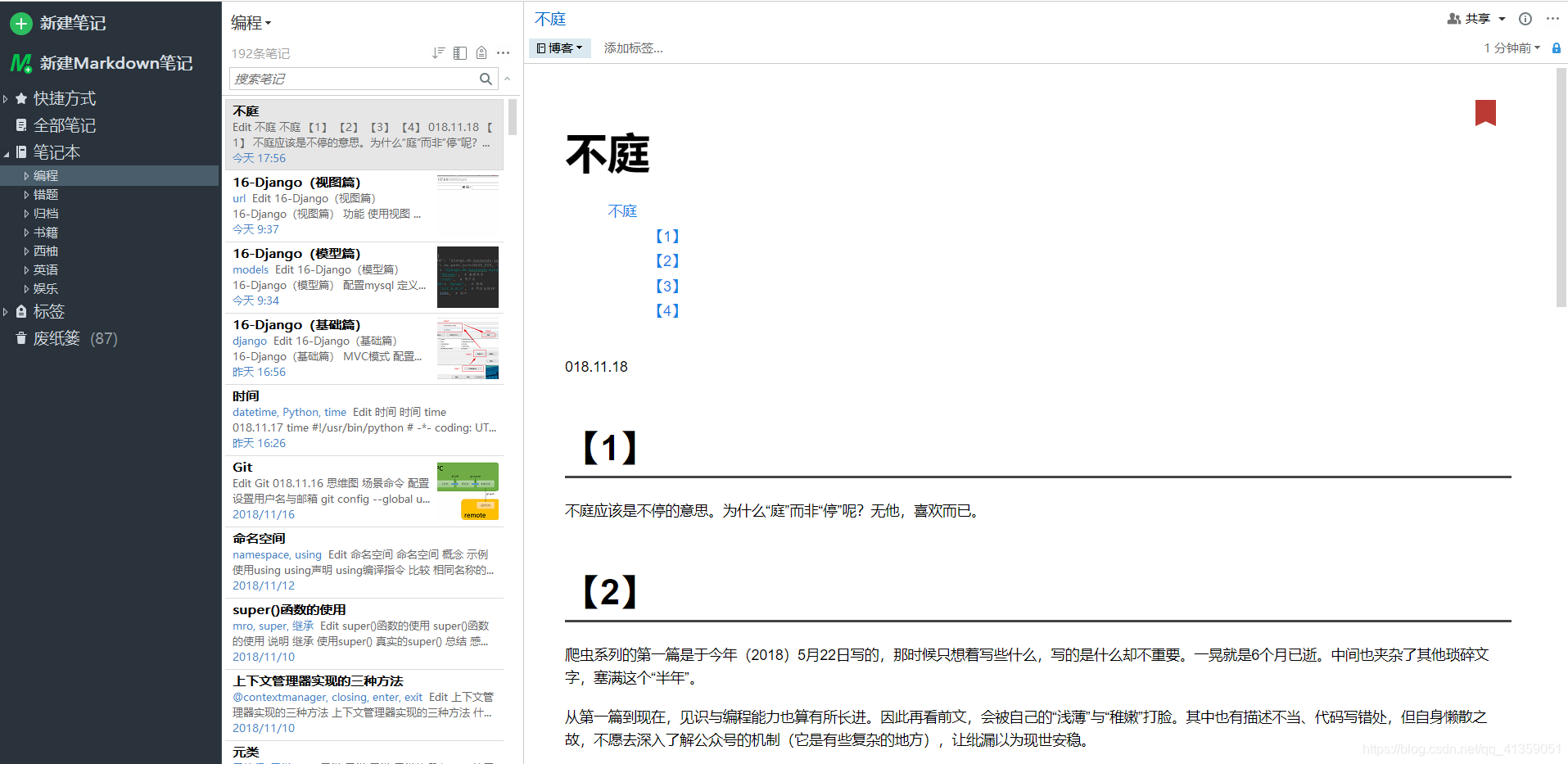
Task: Open the Git note
Action: (x=364, y=490)
